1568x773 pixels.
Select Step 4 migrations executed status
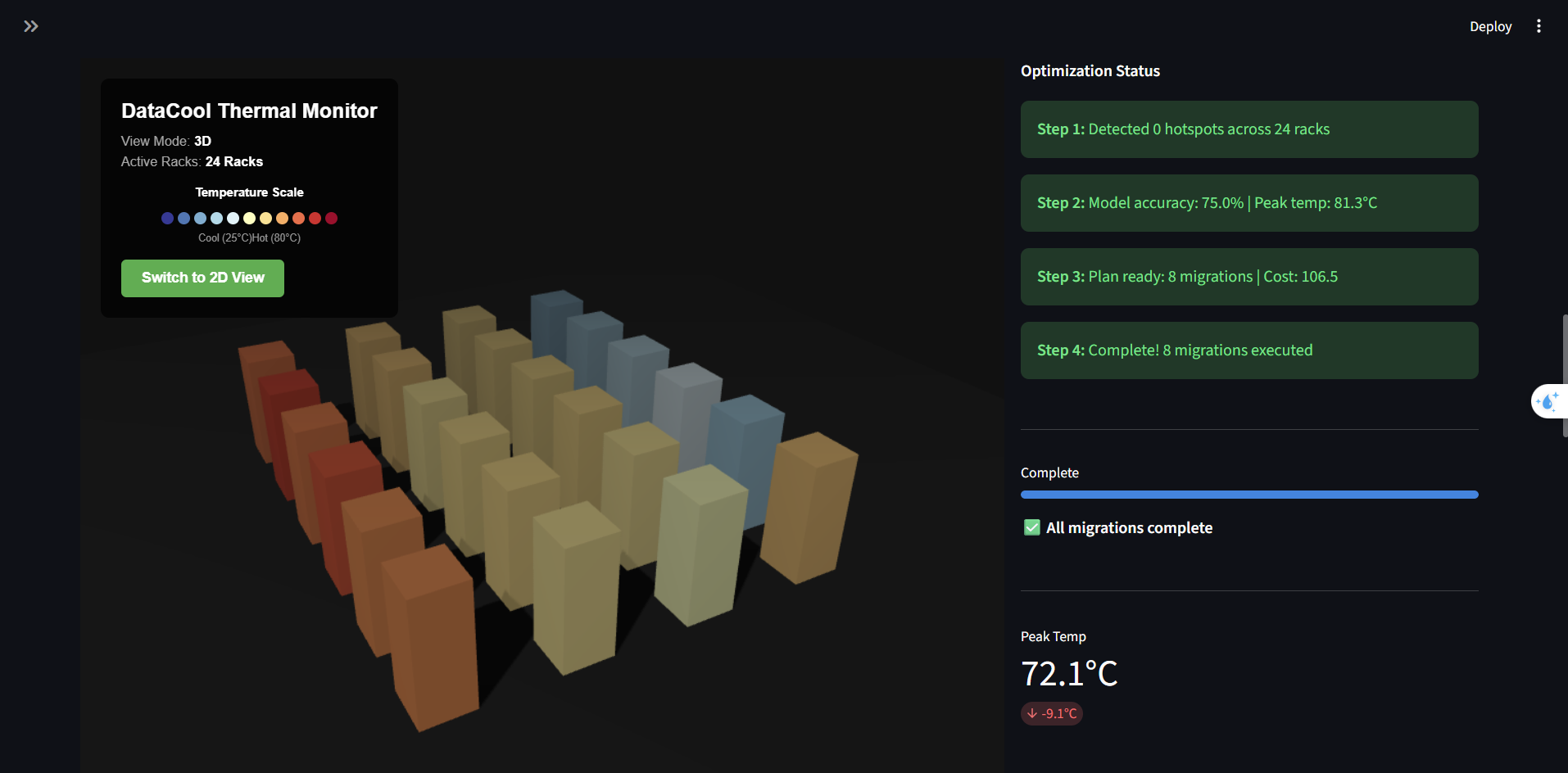[1249, 350]
